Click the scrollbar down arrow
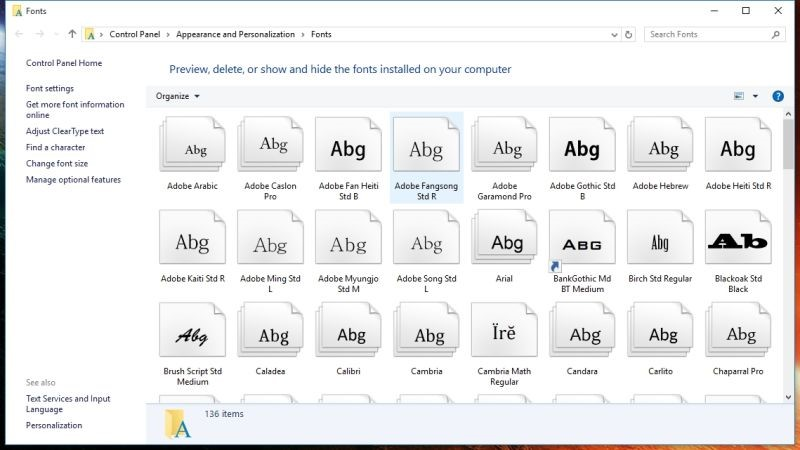 click(x=788, y=397)
